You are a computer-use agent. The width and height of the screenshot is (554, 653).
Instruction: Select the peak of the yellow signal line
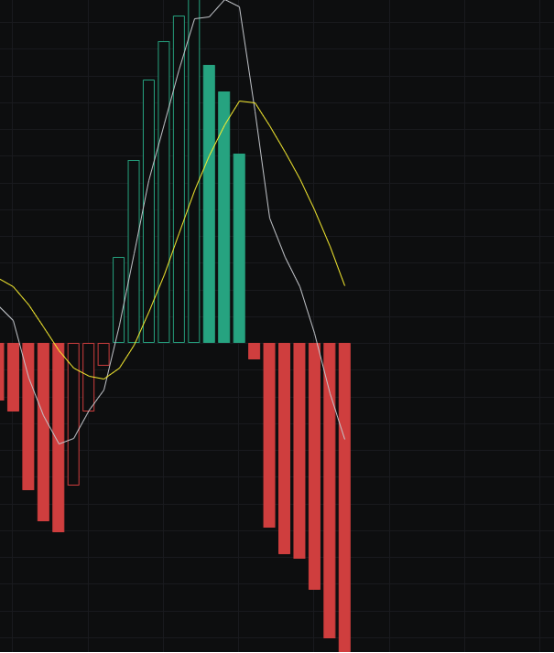click(240, 101)
